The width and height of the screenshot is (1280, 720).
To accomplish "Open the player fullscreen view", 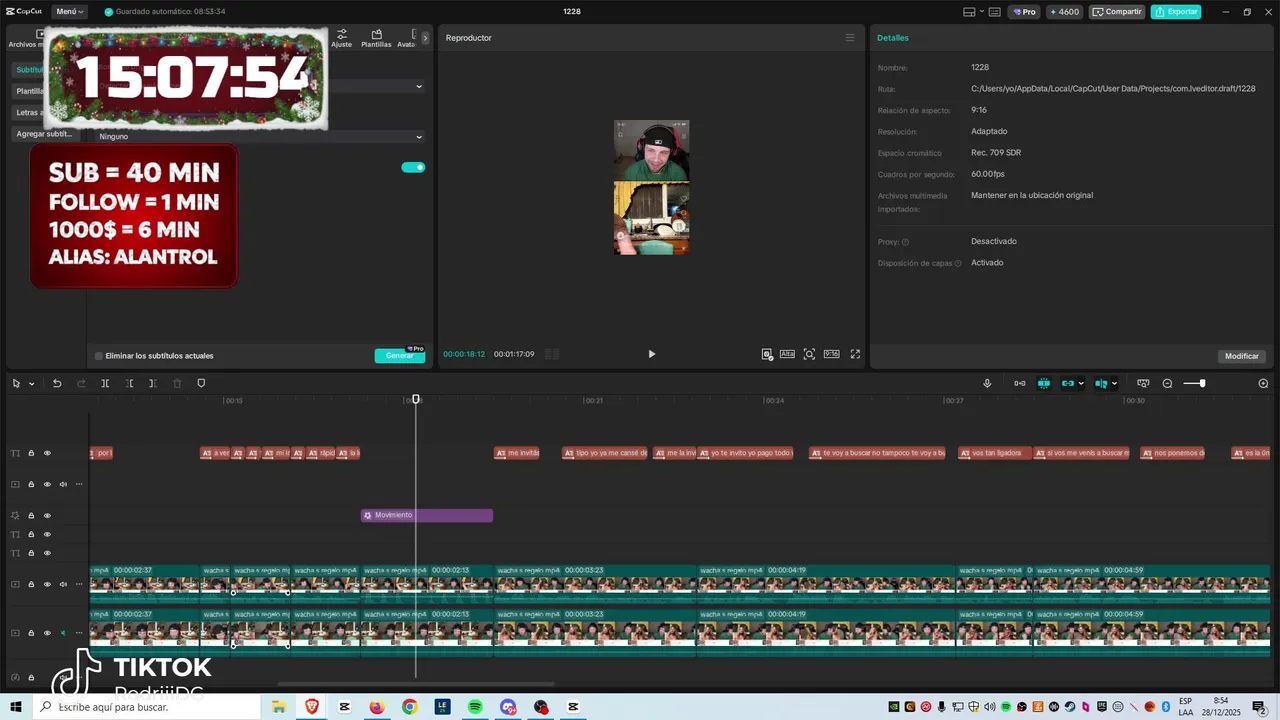I will coord(855,354).
